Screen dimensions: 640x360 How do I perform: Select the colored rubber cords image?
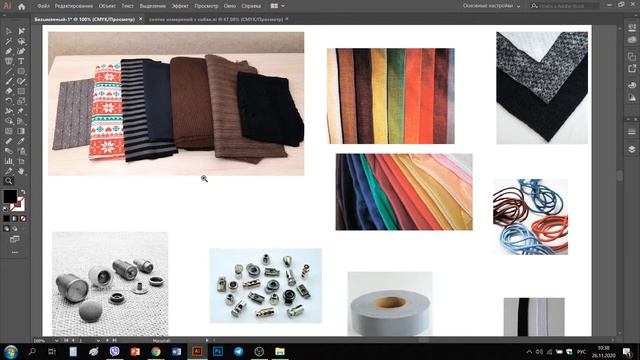[530, 217]
